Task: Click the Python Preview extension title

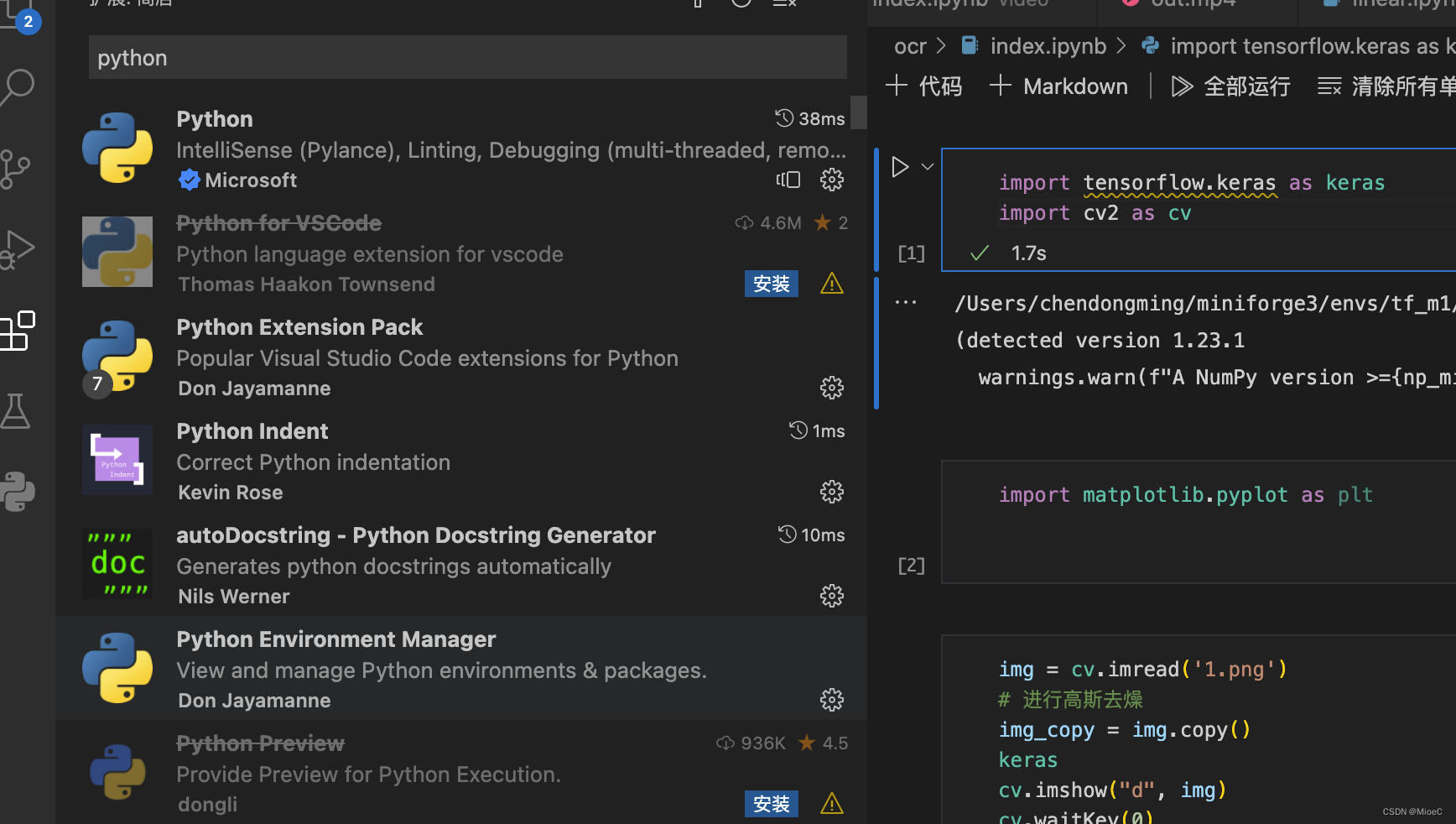Action: tap(261, 743)
